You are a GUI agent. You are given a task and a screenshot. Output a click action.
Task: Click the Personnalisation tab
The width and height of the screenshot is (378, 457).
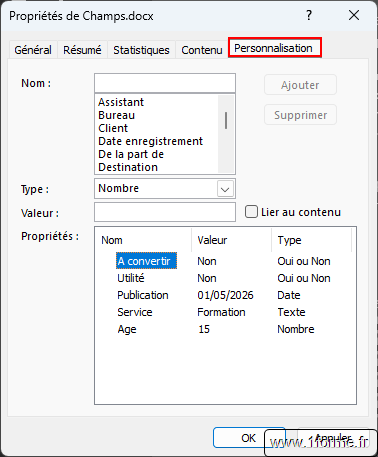click(275, 48)
